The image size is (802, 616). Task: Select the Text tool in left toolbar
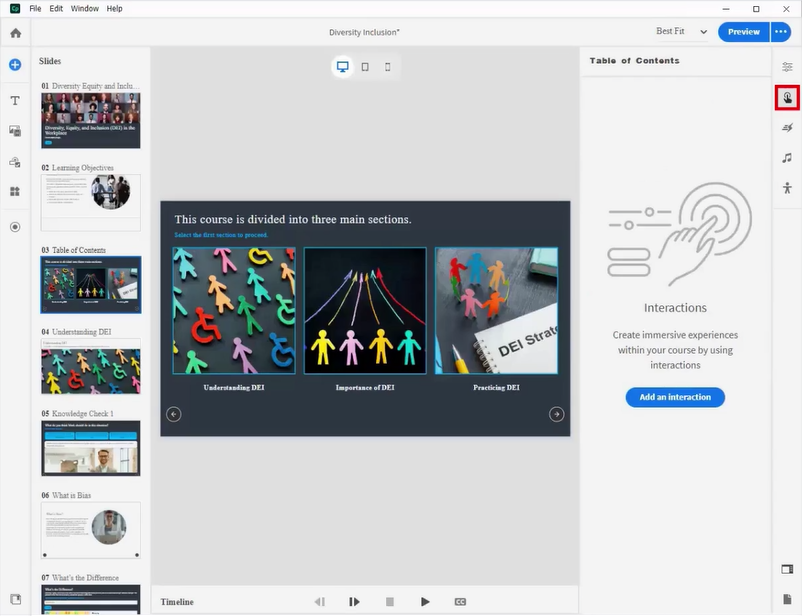click(x=15, y=101)
